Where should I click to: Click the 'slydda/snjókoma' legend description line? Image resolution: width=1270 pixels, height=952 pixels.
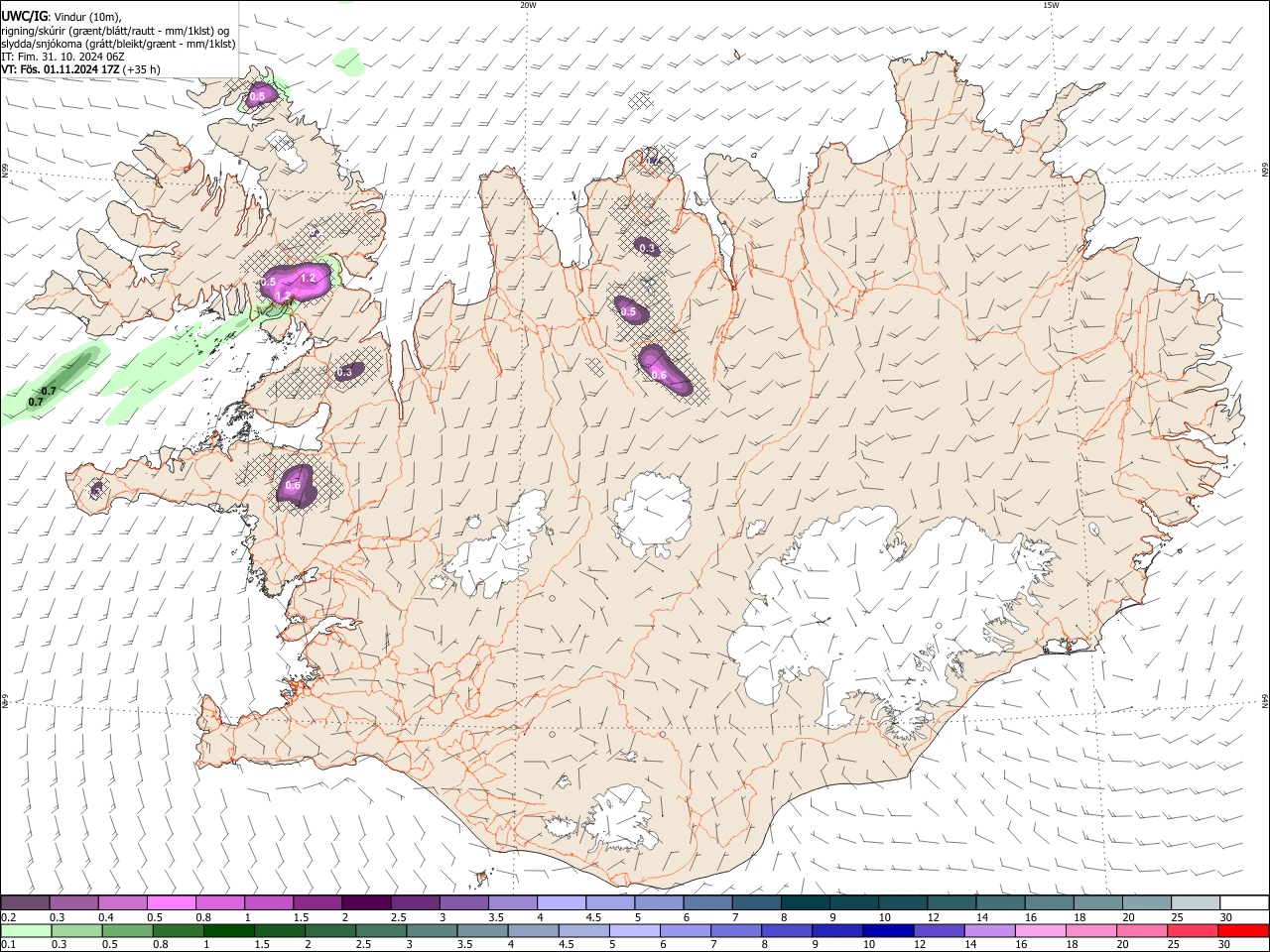(x=118, y=44)
